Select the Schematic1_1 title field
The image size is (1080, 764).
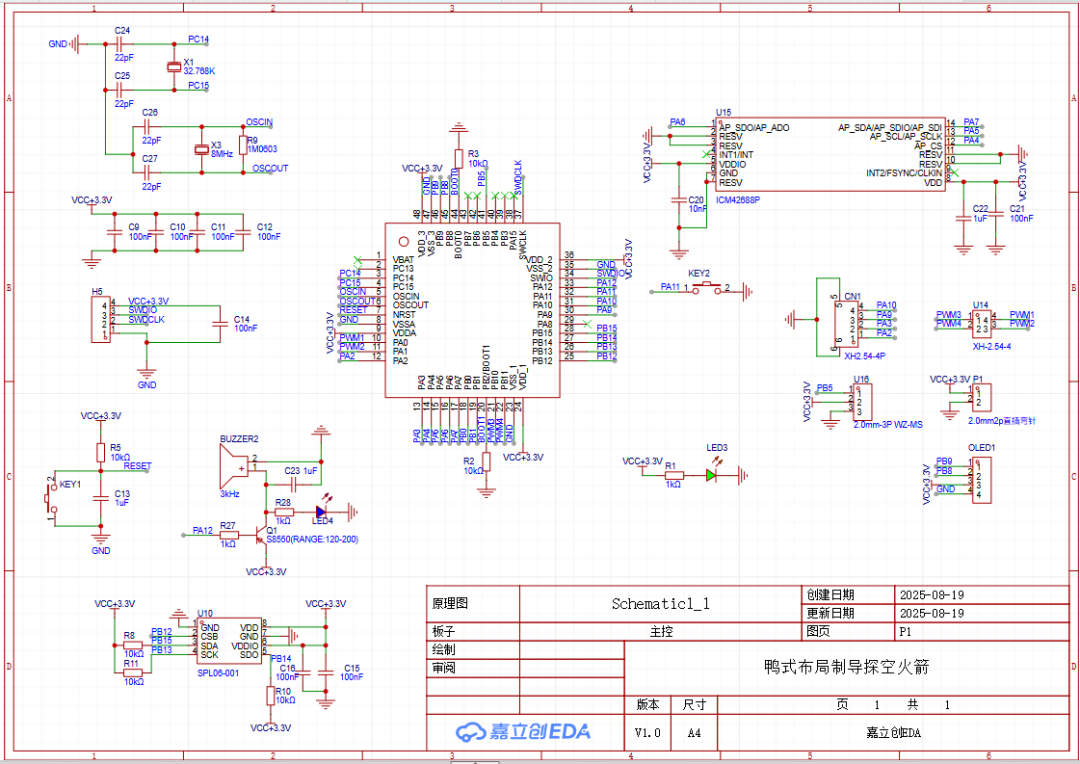point(660,604)
